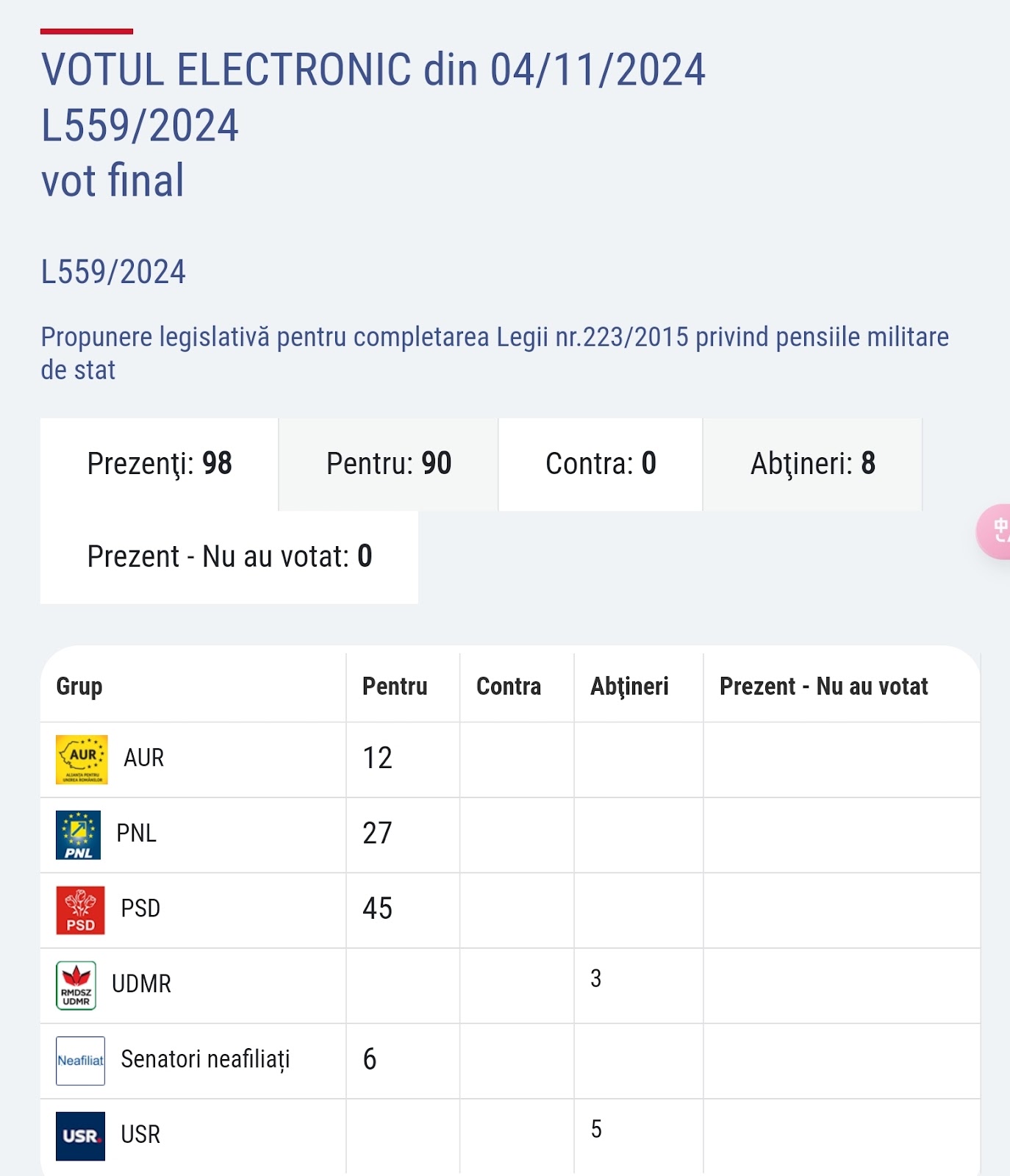
Task: Click the Neafiliat group logo icon
Action: tap(80, 1061)
